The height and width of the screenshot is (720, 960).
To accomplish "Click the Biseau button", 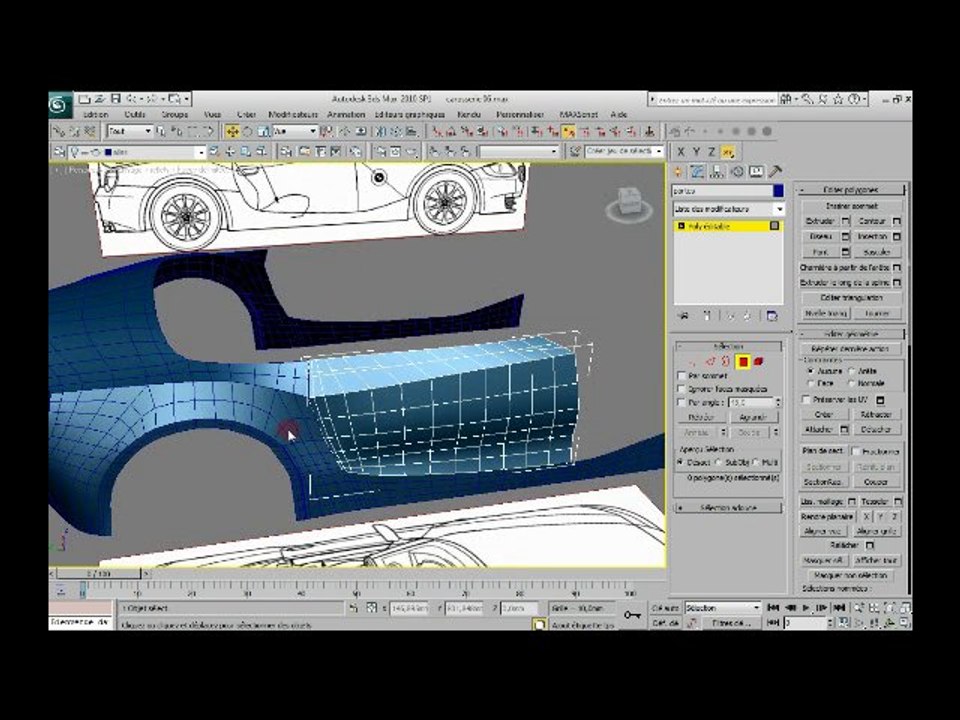I will pyautogui.click(x=820, y=236).
